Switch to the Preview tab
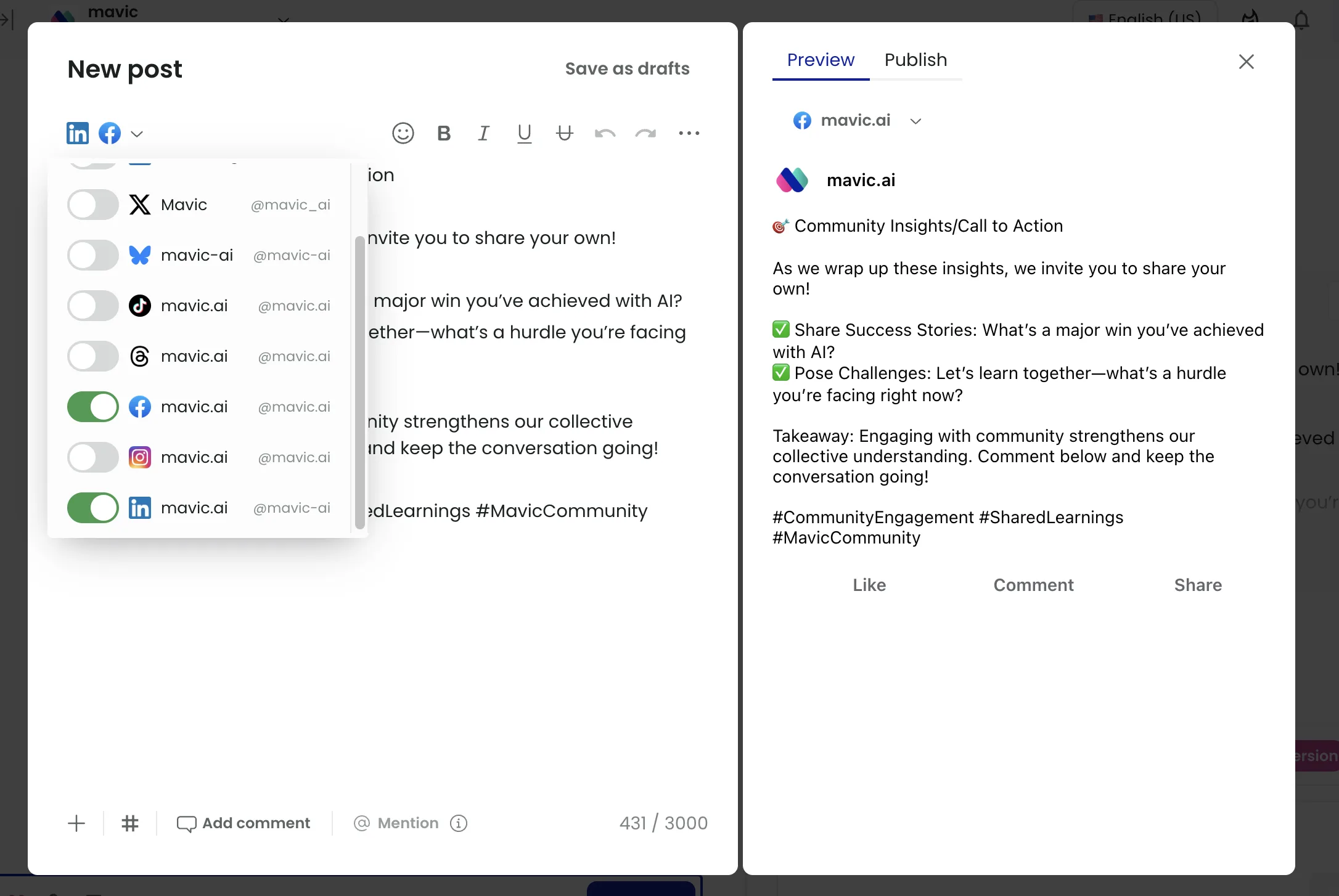Screen dimensions: 1339x896 click(x=821, y=60)
